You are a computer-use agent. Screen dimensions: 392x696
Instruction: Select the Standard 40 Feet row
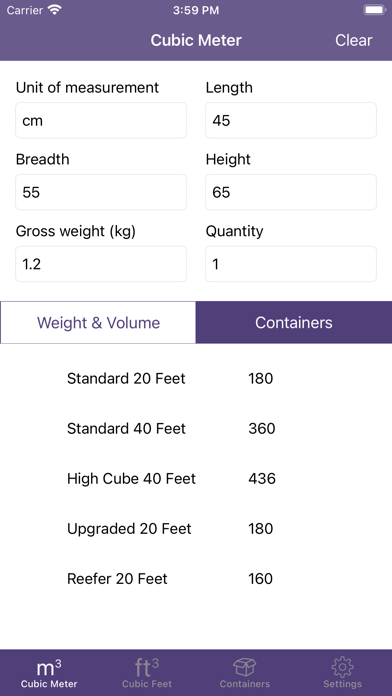pos(196,429)
